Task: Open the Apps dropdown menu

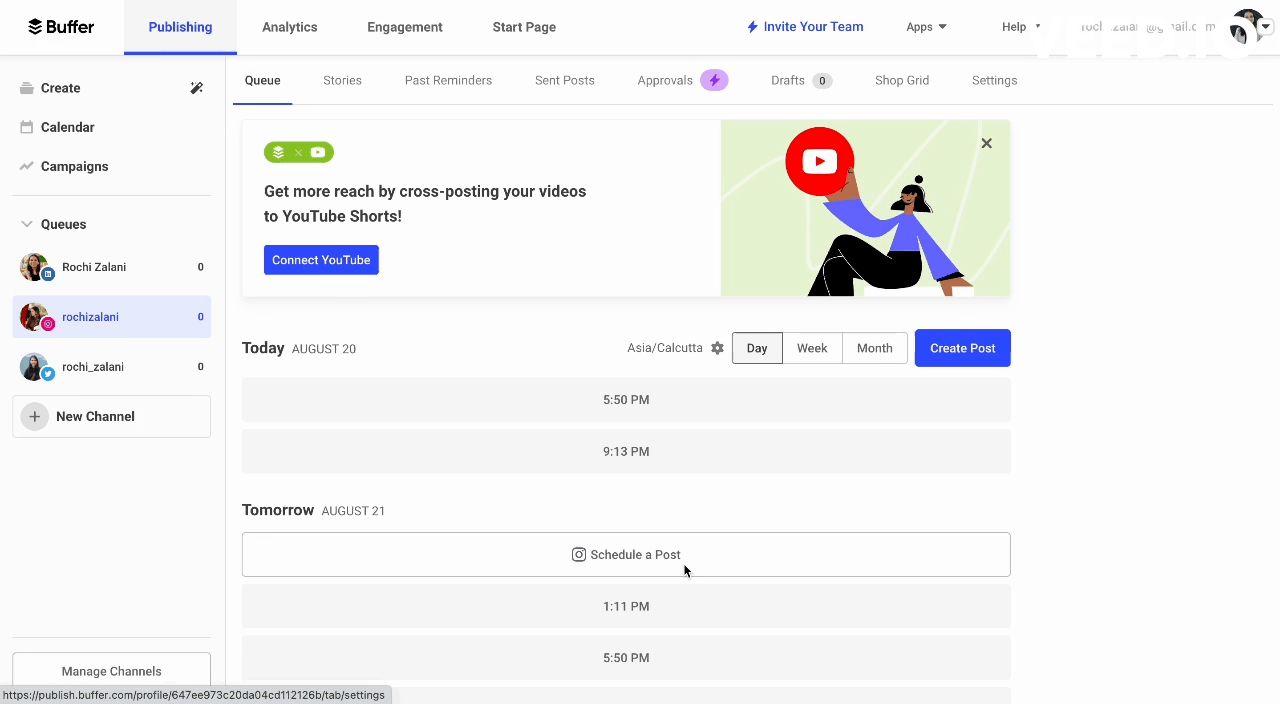Action: coord(926,27)
